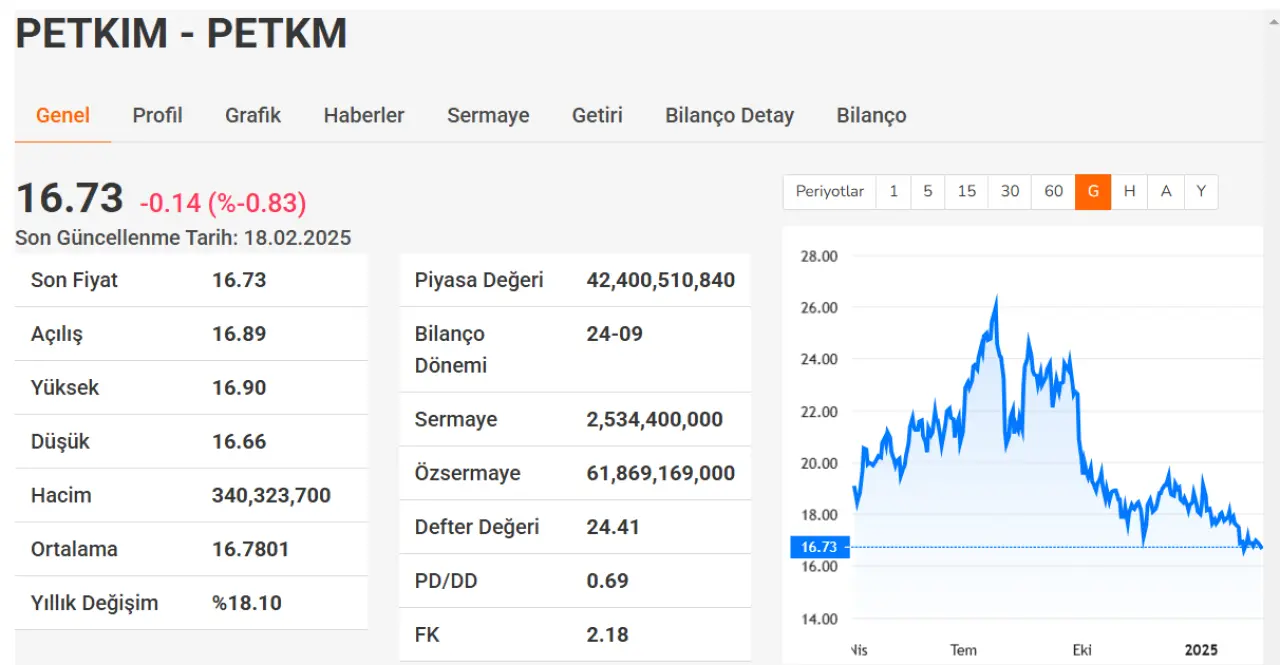
Task: Switch to the Bilanço tab
Action: coord(871,115)
